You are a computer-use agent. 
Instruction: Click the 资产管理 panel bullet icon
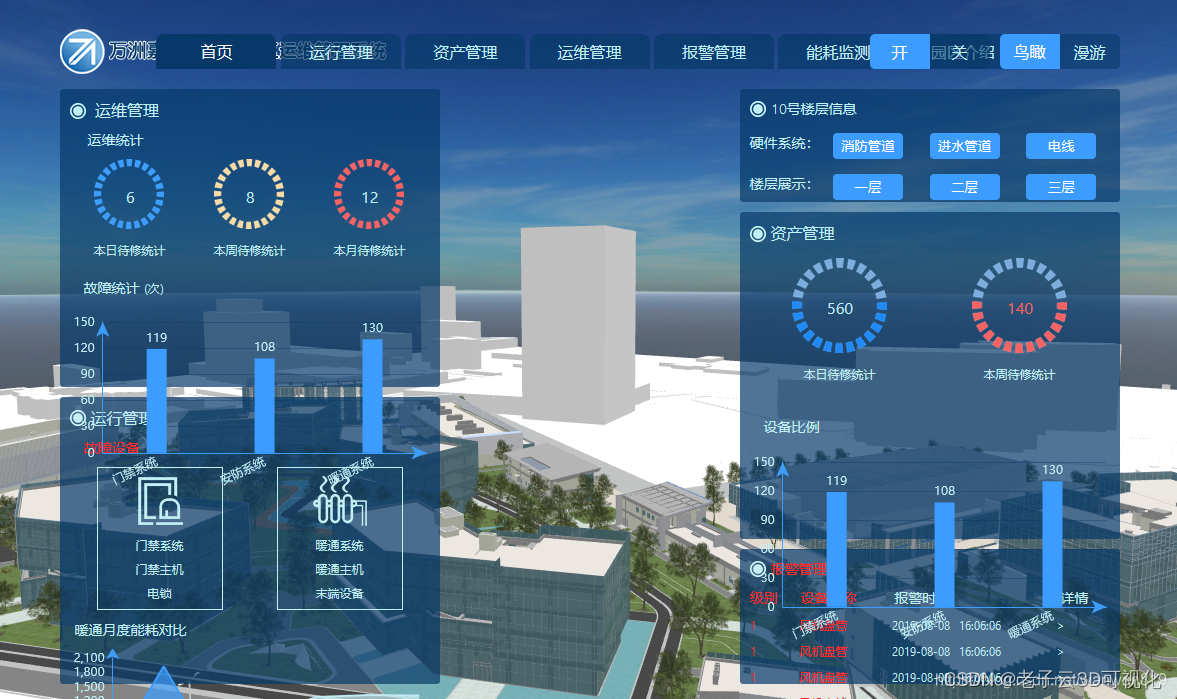(757, 234)
